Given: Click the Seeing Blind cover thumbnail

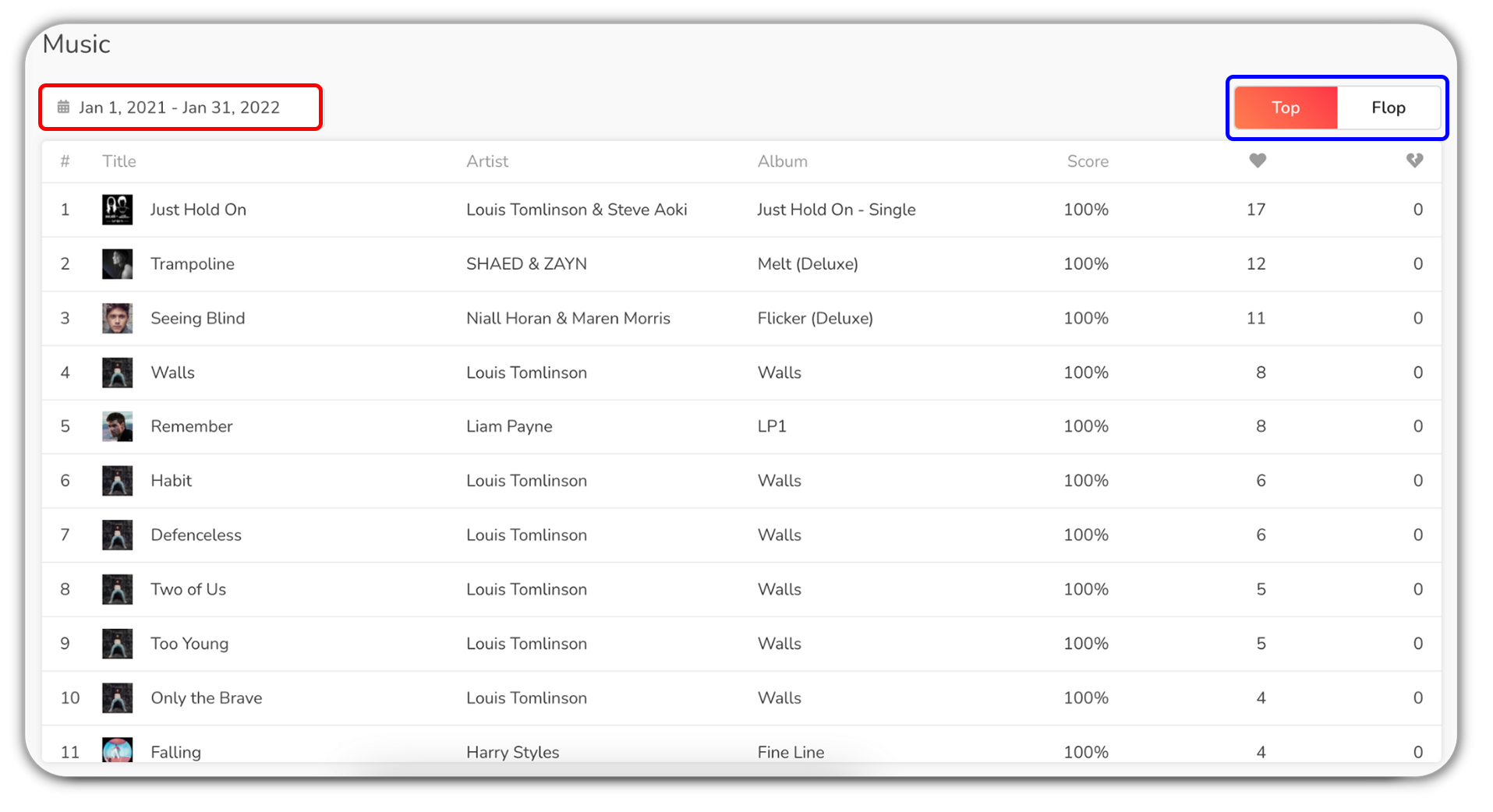Looking at the screenshot, I should 117,318.
